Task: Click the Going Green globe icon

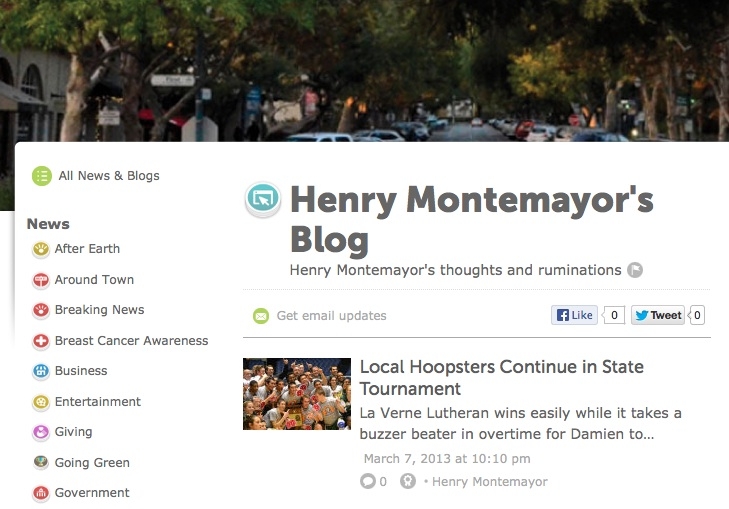Action: click(41, 462)
